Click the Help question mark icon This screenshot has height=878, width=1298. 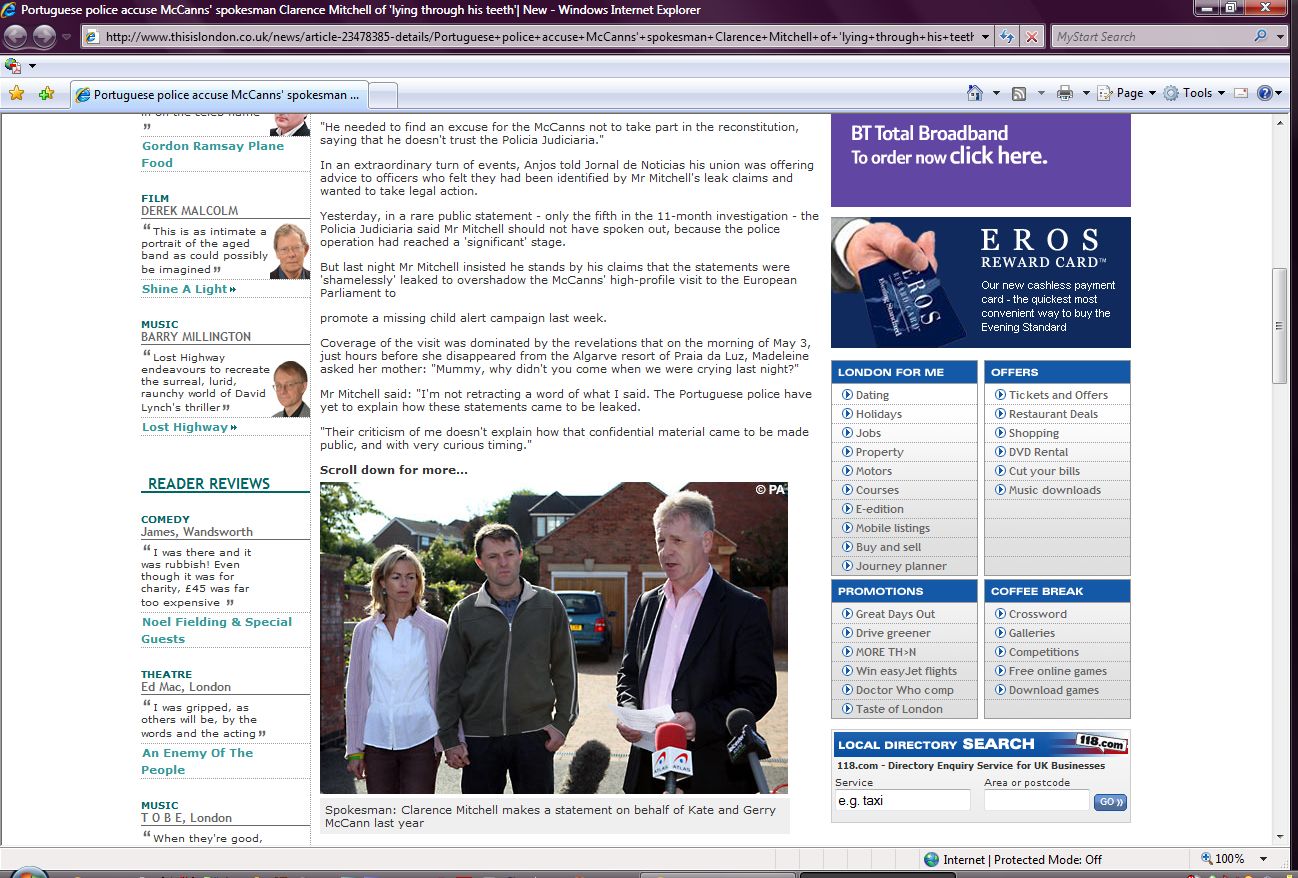[x=1264, y=93]
